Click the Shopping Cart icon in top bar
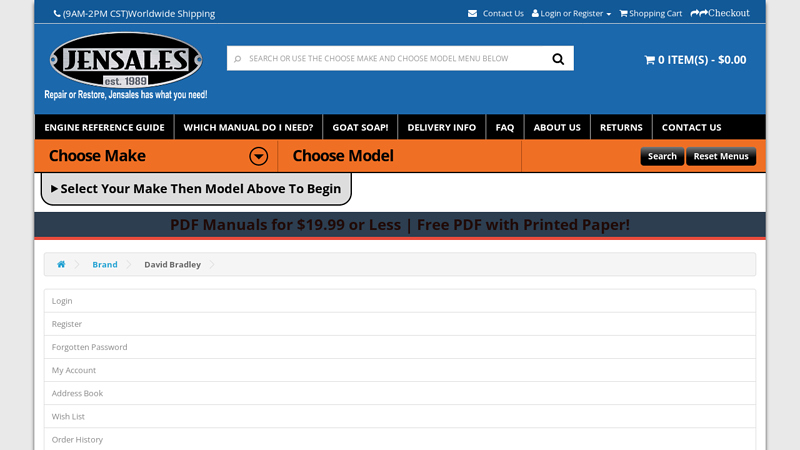800x450 pixels. click(623, 14)
